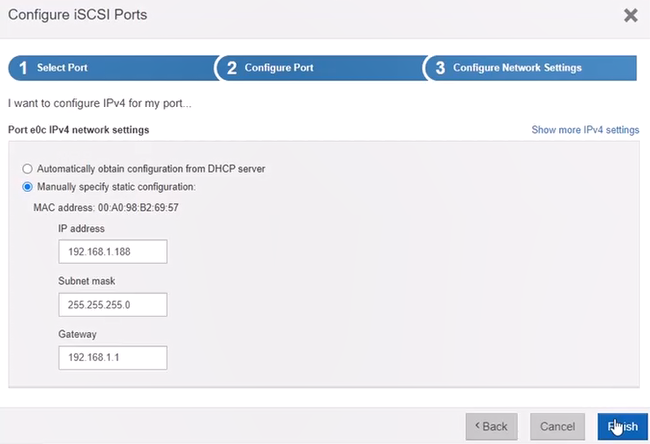Screen dimensions: 650x444
Task: Go to step 2 Configure Port
Action: (x=321, y=68)
